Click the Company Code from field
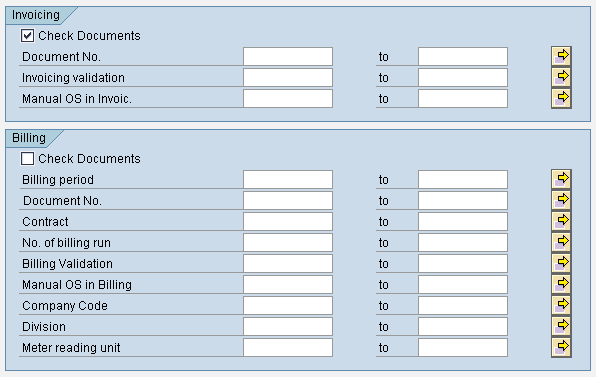Image resolution: width=596 pixels, height=377 pixels. point(288,306)
